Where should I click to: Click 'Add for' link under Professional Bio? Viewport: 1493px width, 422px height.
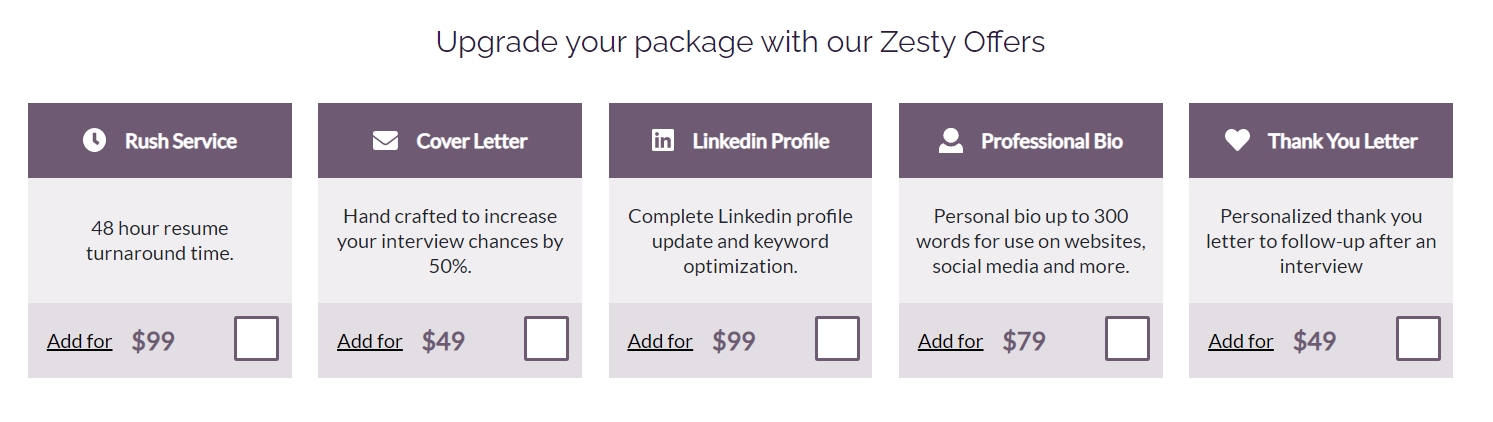click(x=951, y=341)
